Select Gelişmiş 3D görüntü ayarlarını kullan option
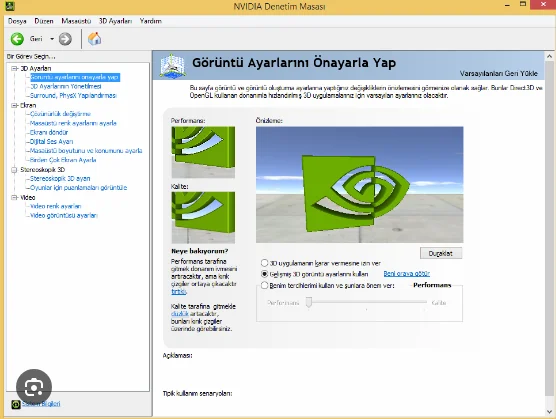The width and height of the screenshot is (556, 419). point(265,274)
